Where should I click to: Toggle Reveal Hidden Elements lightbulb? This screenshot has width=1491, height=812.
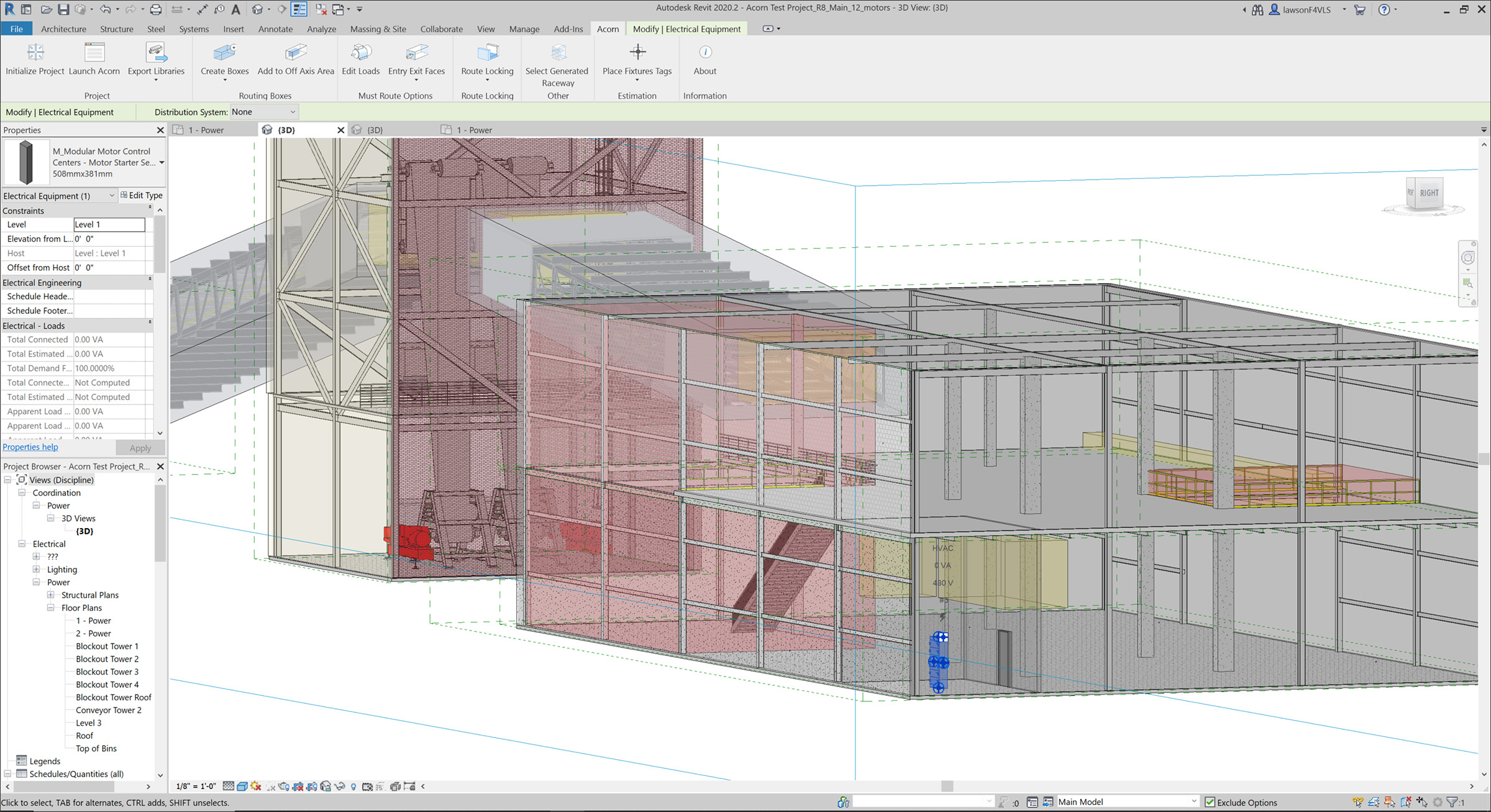(353, 787)
